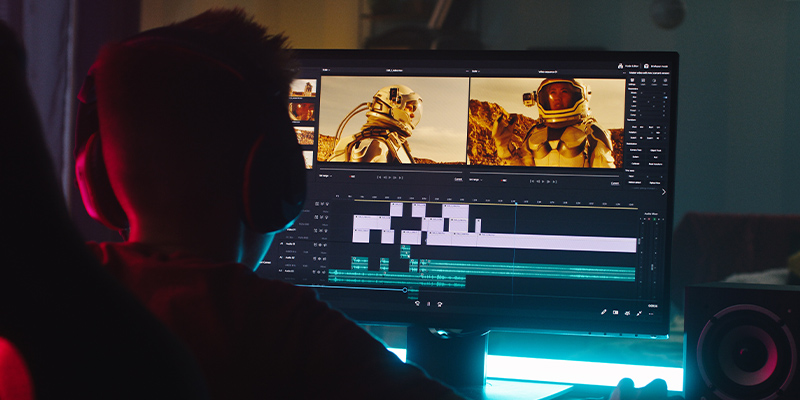The image size is (800, 400).
Task: Jump to last frame in left viewer
Action: coord(401,178)
